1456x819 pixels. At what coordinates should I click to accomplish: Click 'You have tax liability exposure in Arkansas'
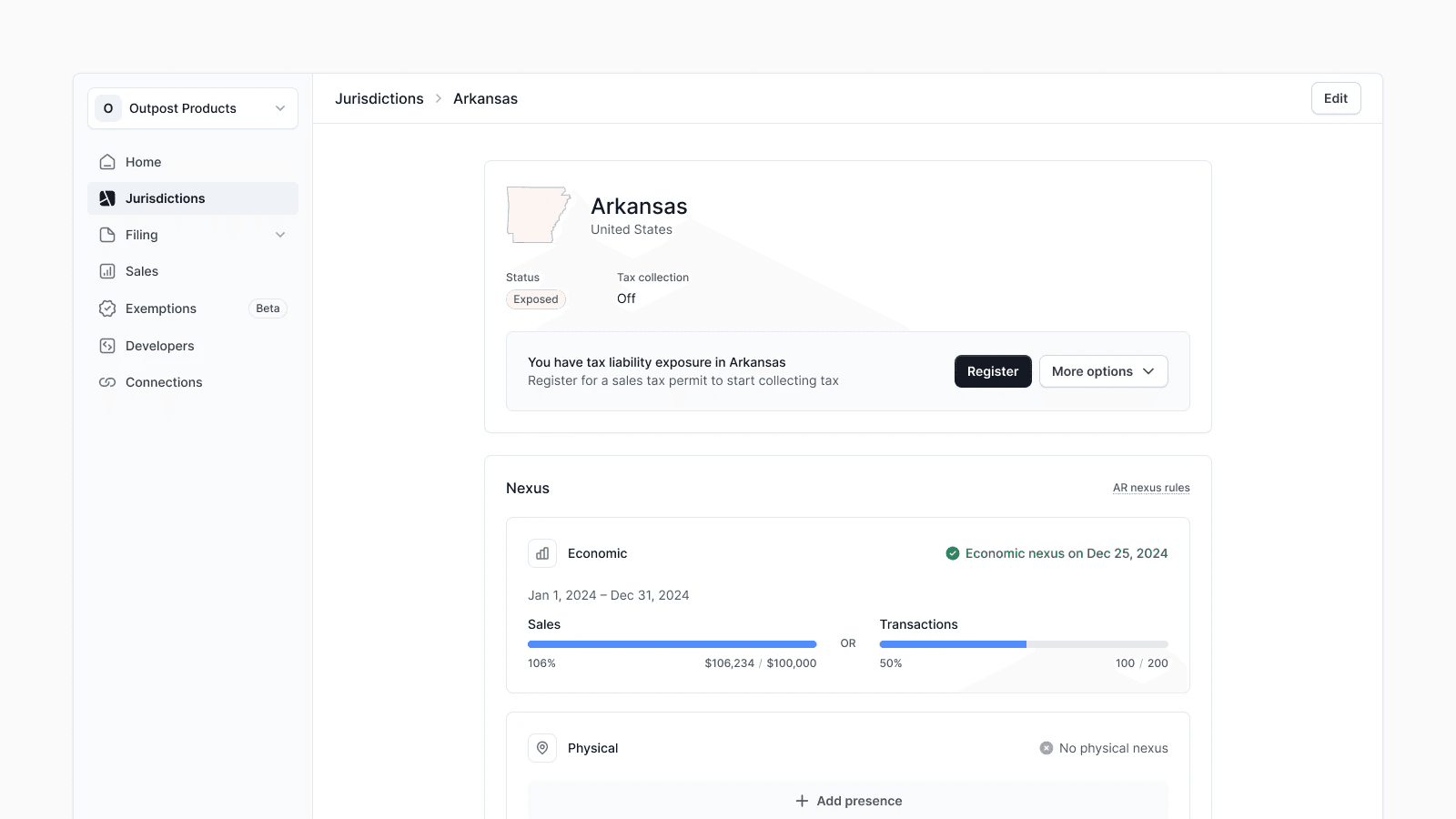657,362
